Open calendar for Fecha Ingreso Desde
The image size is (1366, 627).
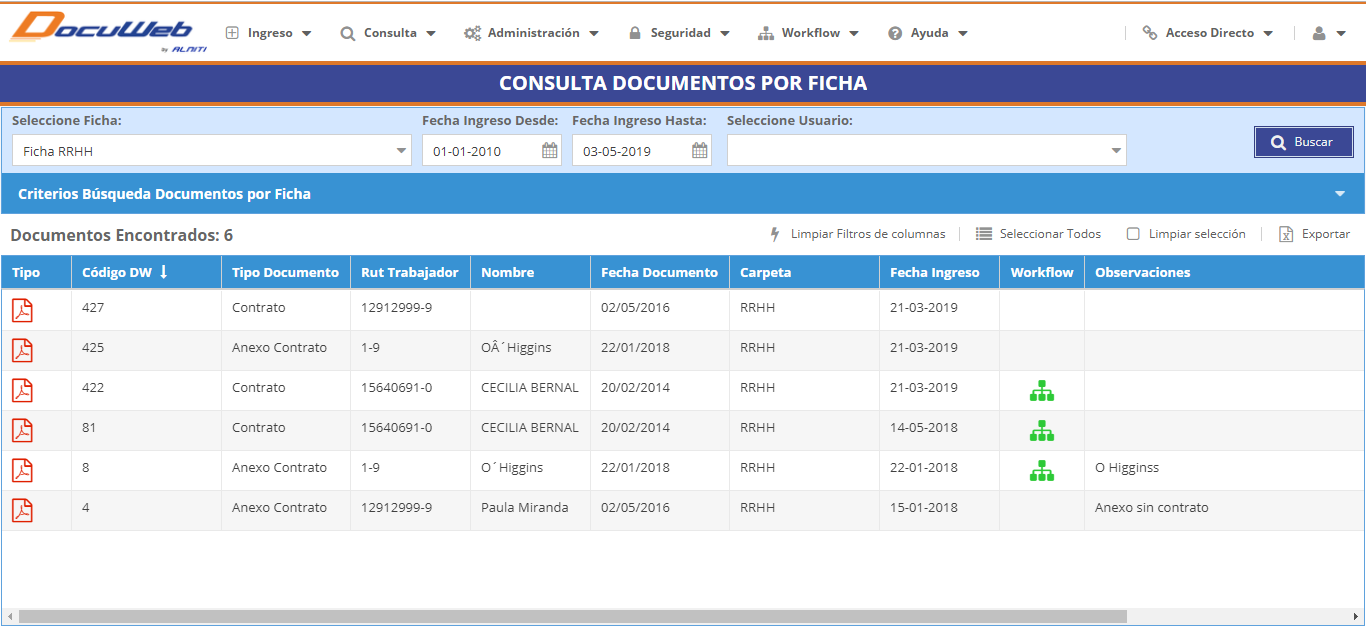point(549,151)
